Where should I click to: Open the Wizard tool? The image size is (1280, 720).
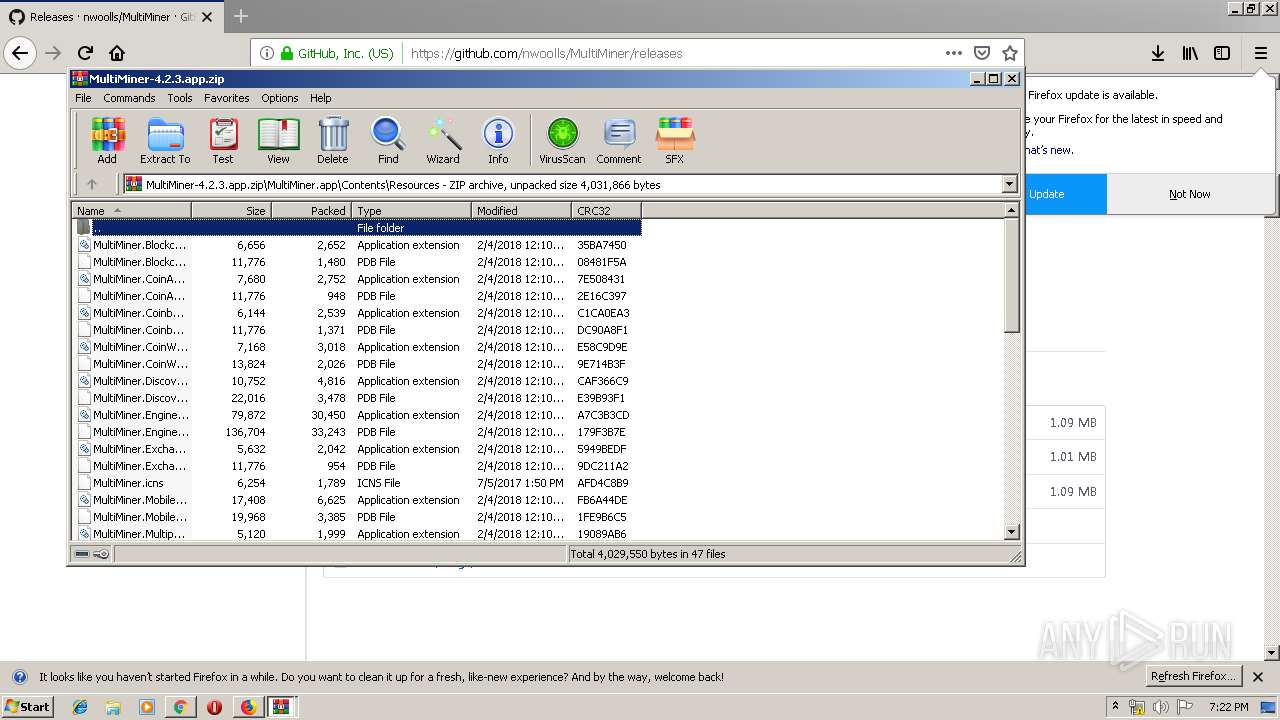[x=443, y=140]
